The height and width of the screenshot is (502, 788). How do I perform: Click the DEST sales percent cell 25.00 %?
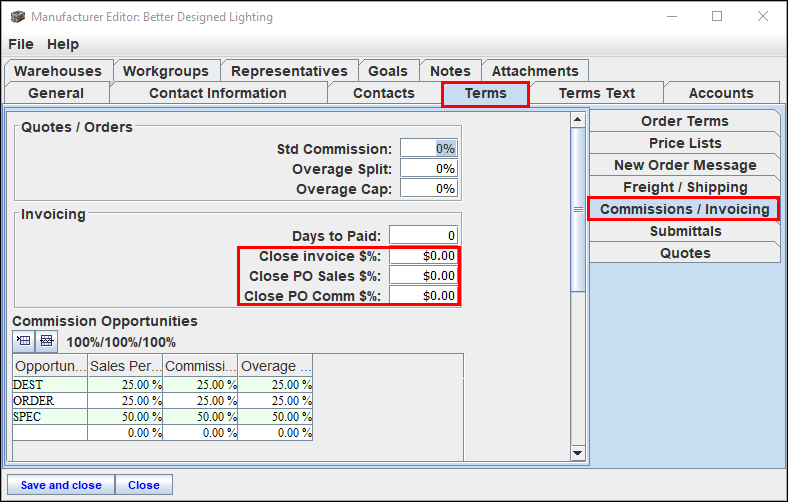click(x=125, y=385)
